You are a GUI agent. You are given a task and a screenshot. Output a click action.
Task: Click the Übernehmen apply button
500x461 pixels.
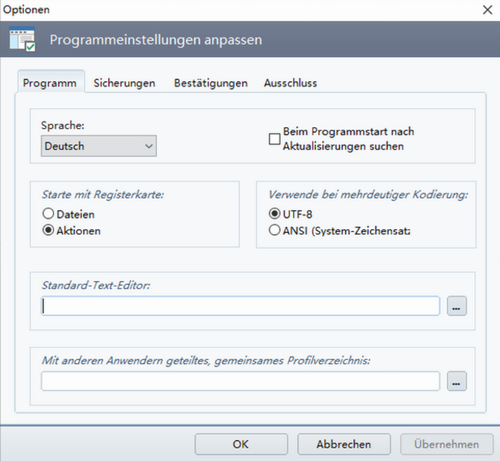pos(447,444)
